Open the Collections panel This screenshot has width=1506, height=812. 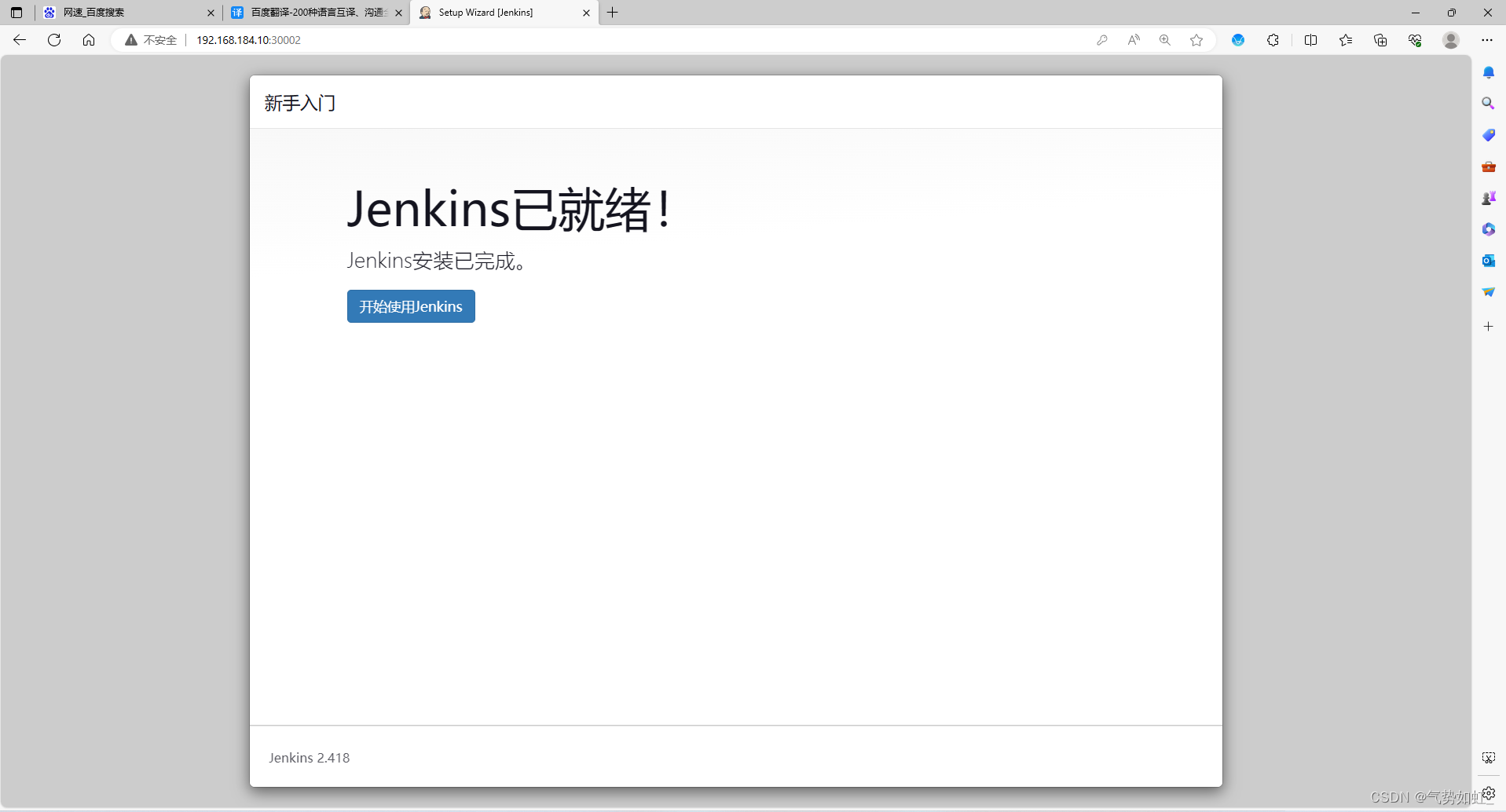tap(1380, 40)
